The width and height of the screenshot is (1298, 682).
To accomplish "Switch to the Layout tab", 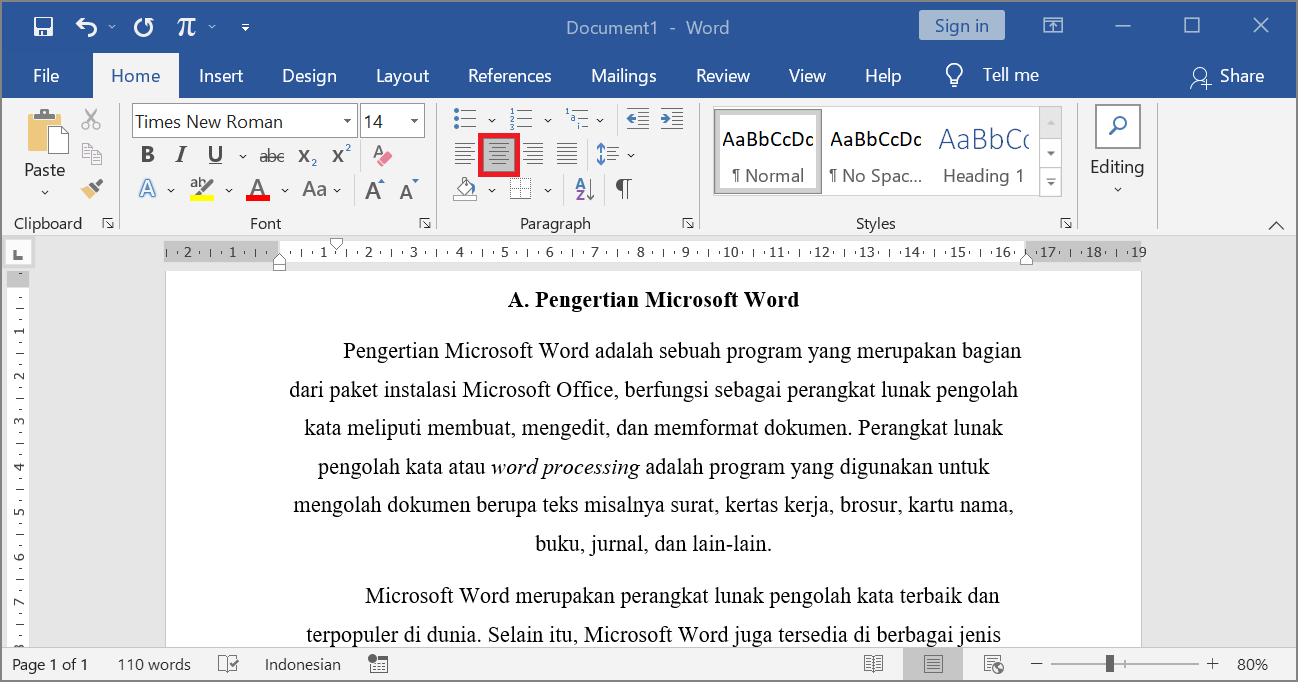I will point(402,76).
